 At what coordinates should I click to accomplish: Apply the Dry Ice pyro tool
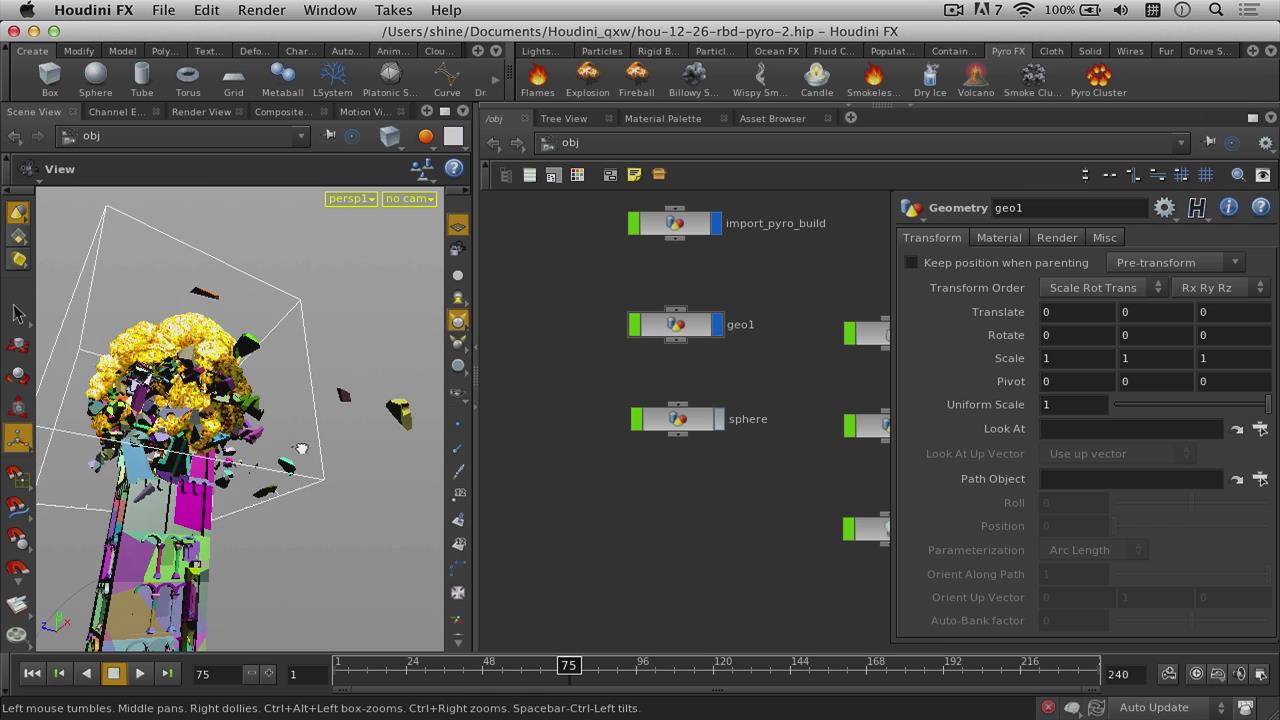[x=929, y=80]
